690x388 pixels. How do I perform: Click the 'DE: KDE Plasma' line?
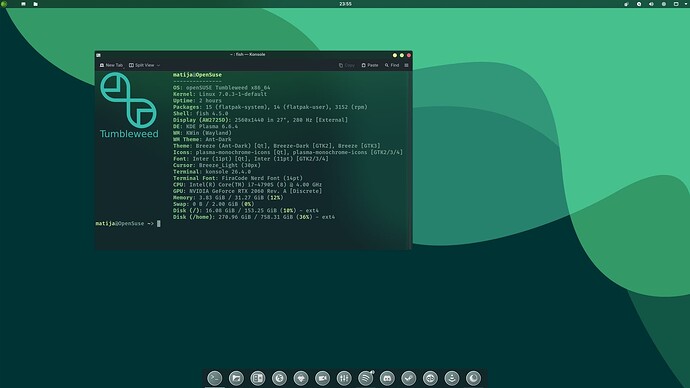coord(205,126)
